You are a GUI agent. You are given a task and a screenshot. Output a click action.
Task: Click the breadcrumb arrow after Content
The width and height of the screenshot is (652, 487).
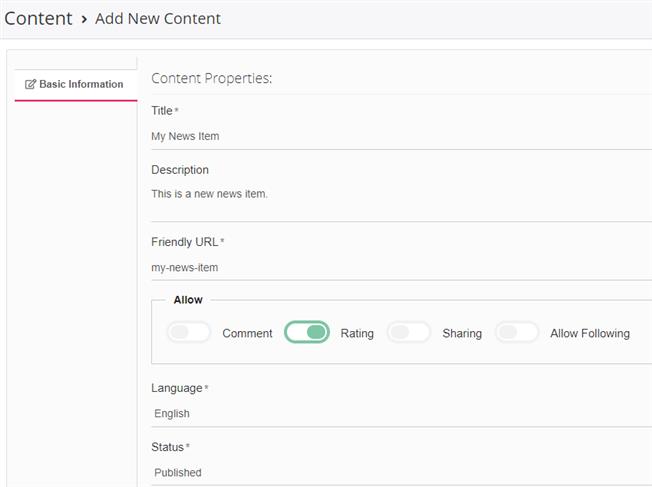coord(84,19)
